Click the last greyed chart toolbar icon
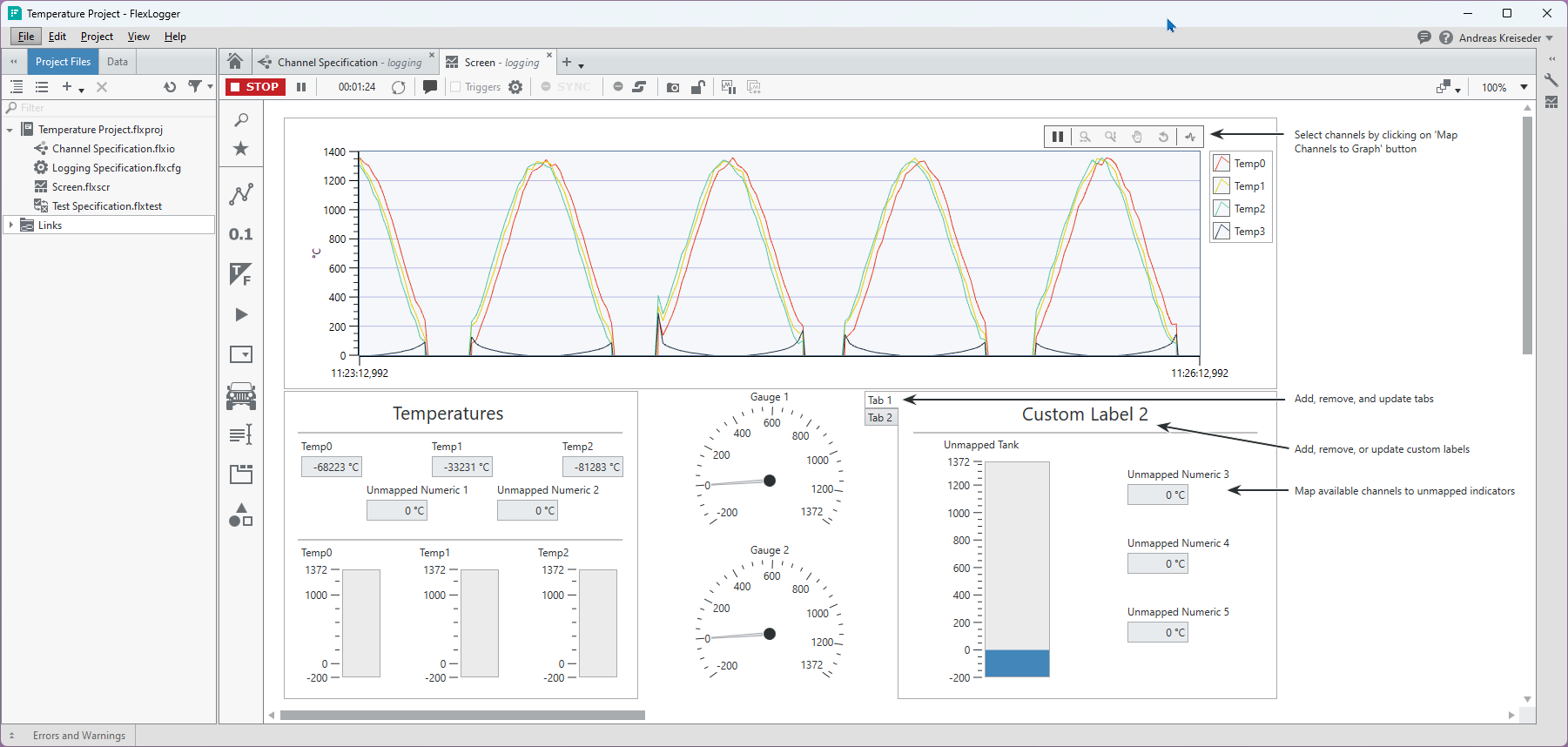This screenshot has width=1568, height=747. (x=754, y=87)
